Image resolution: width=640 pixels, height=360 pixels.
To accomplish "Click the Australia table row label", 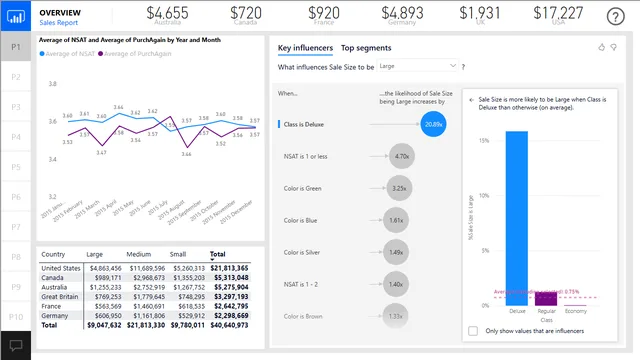I will [x=54, y=287].
